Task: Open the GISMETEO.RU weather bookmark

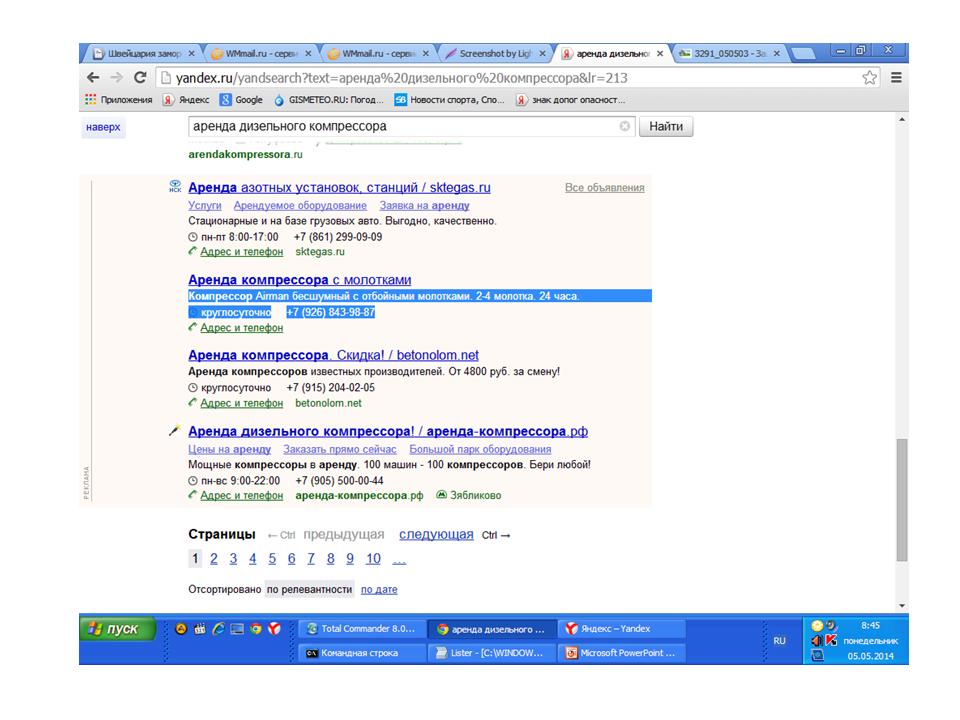Action: point(329,100)
